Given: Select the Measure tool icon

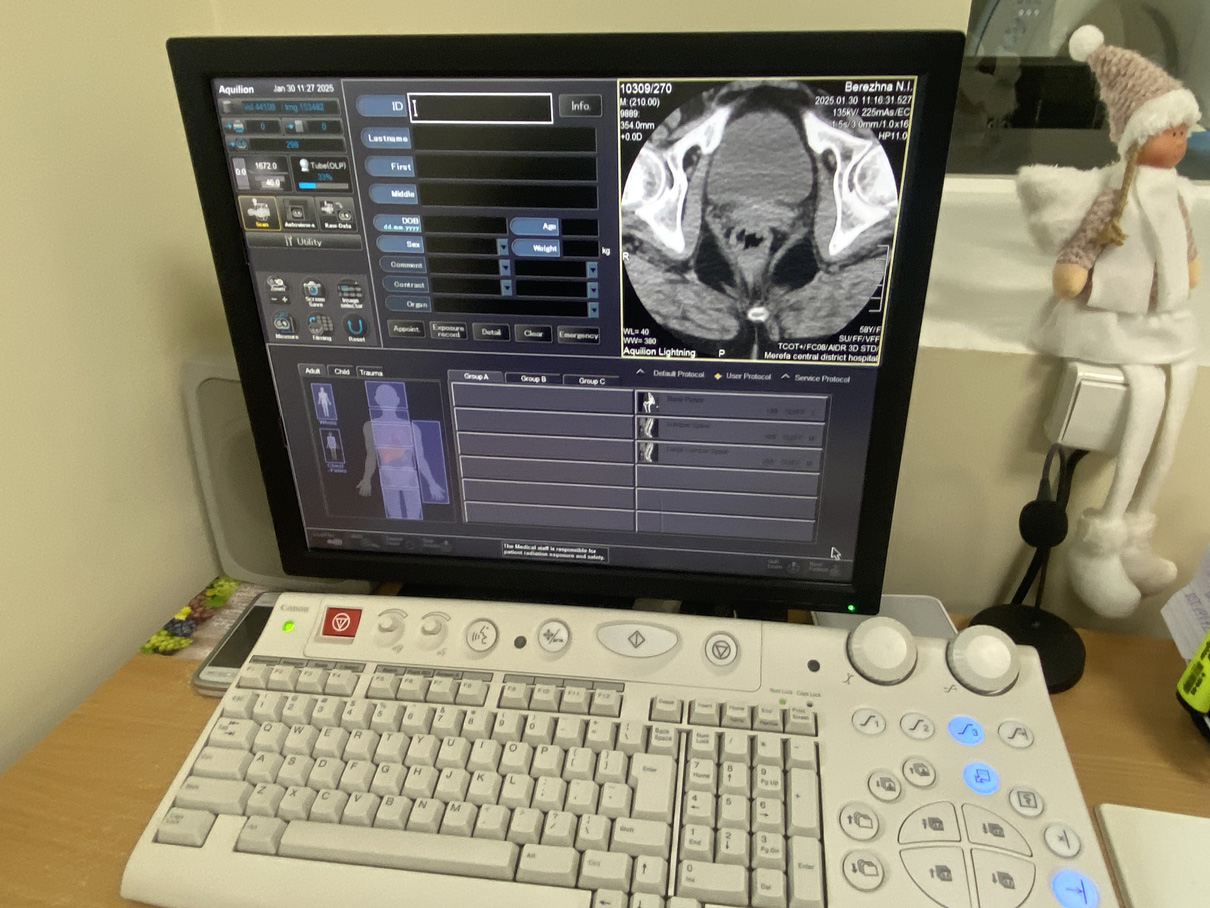Looking at the screenshot, I should tap(283, 326).
